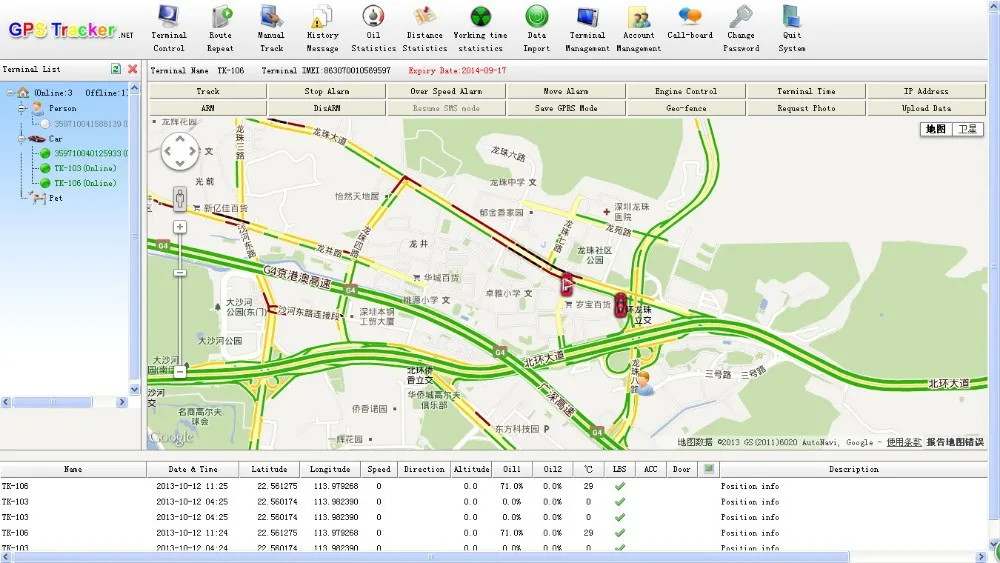This screenshot has width=1000, height=563.
Task: Open Terminal Control tool
Action: [x=168, y=29]
